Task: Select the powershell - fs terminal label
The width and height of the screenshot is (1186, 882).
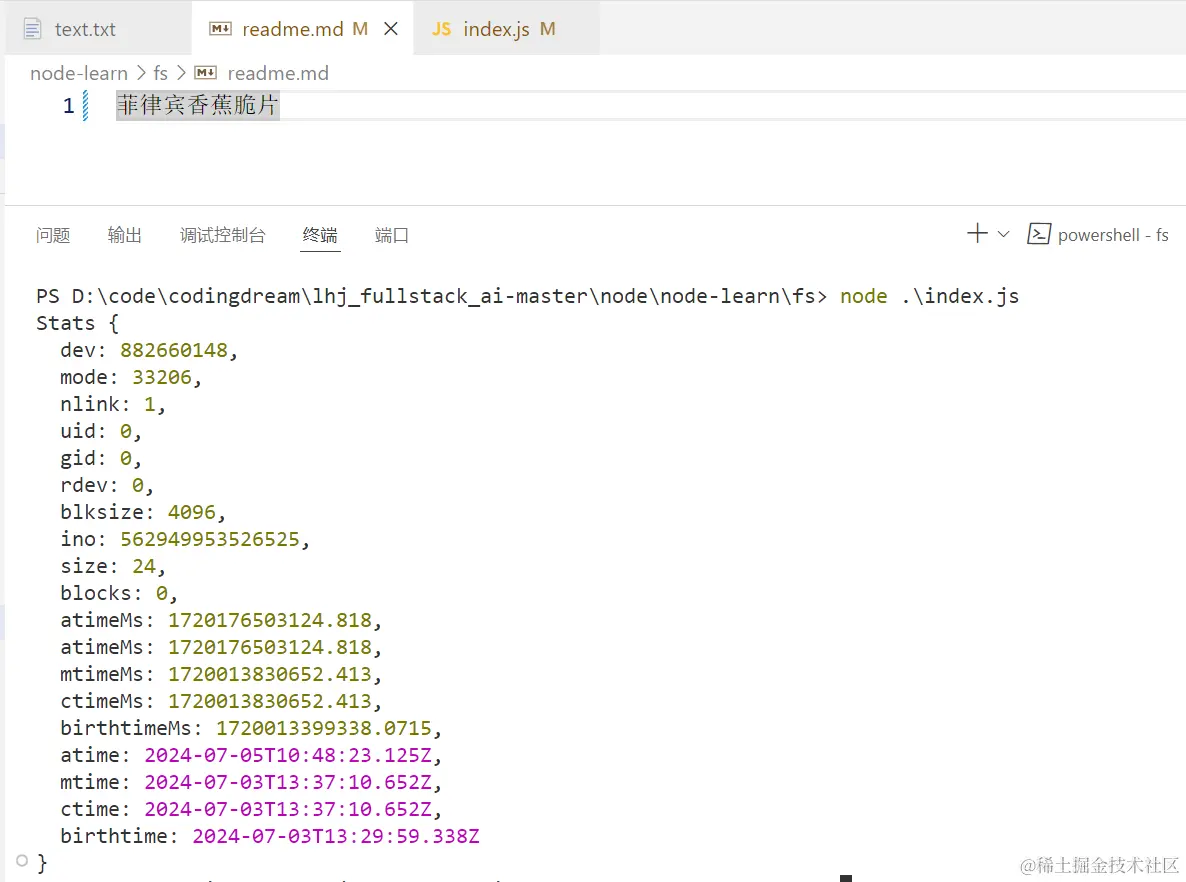Action: click(x=1113, y=235)
